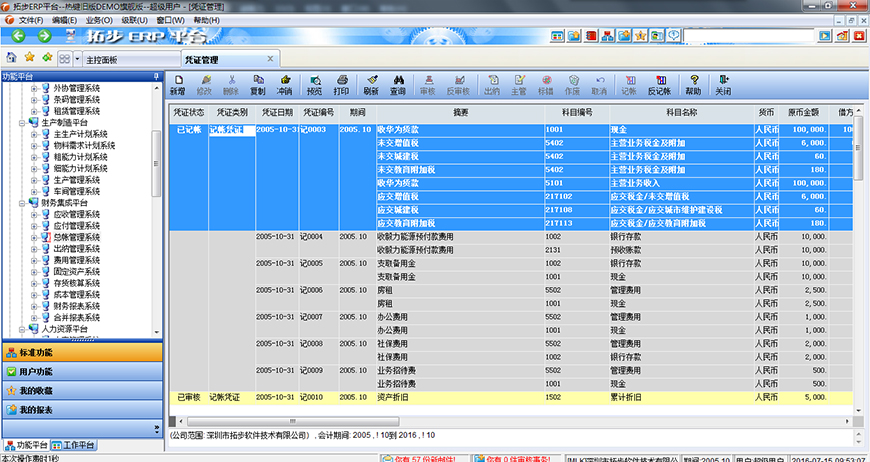Open 预览 (Preview) from the toolbar
Viewport: 870px width, 462px height.
314,84
